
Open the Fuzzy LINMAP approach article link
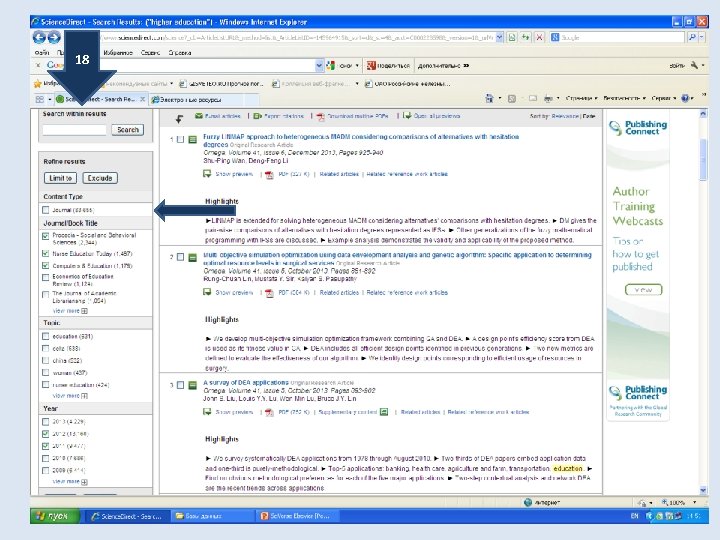point(361,140)
